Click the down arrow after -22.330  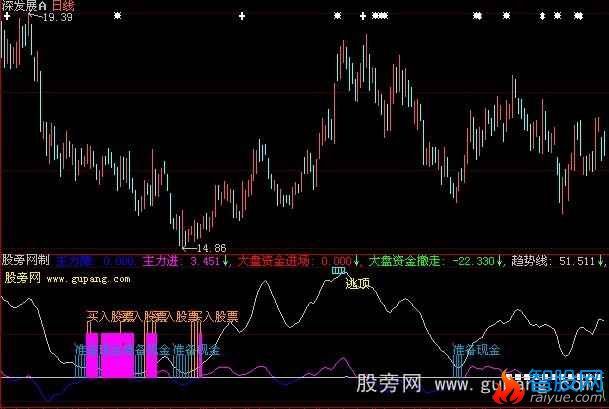tap(499, 261)
